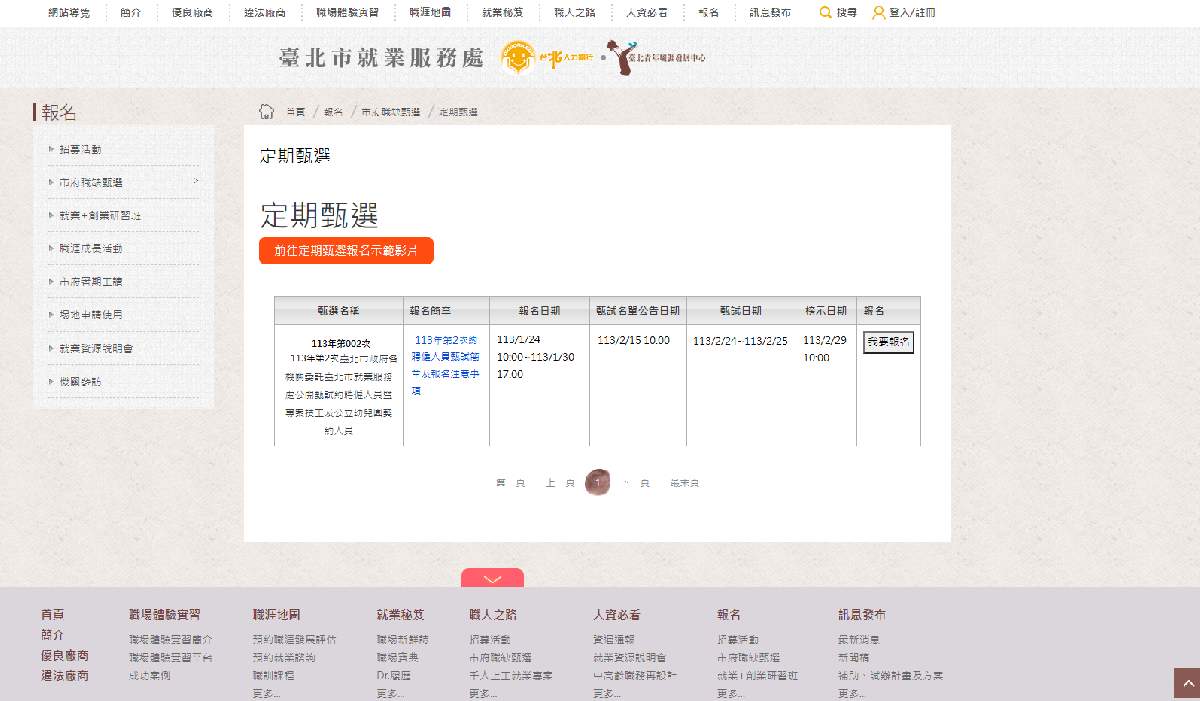The width and height of the screenshot is (1200, 701).
Task: Click the orange 前往定期甄選報名示範影片 button
Action: [346, 251]
